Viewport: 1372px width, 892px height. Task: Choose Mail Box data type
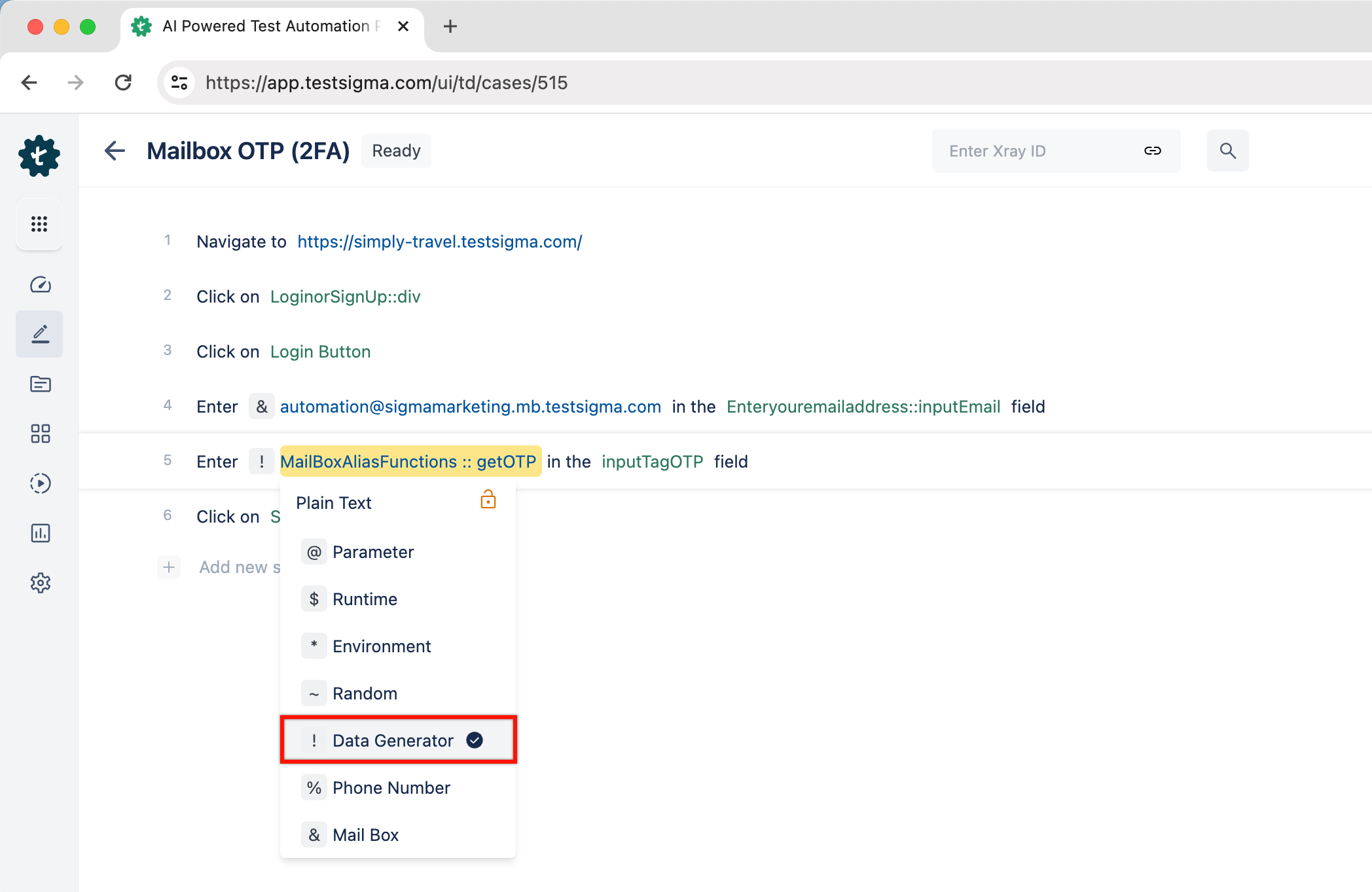398,835
